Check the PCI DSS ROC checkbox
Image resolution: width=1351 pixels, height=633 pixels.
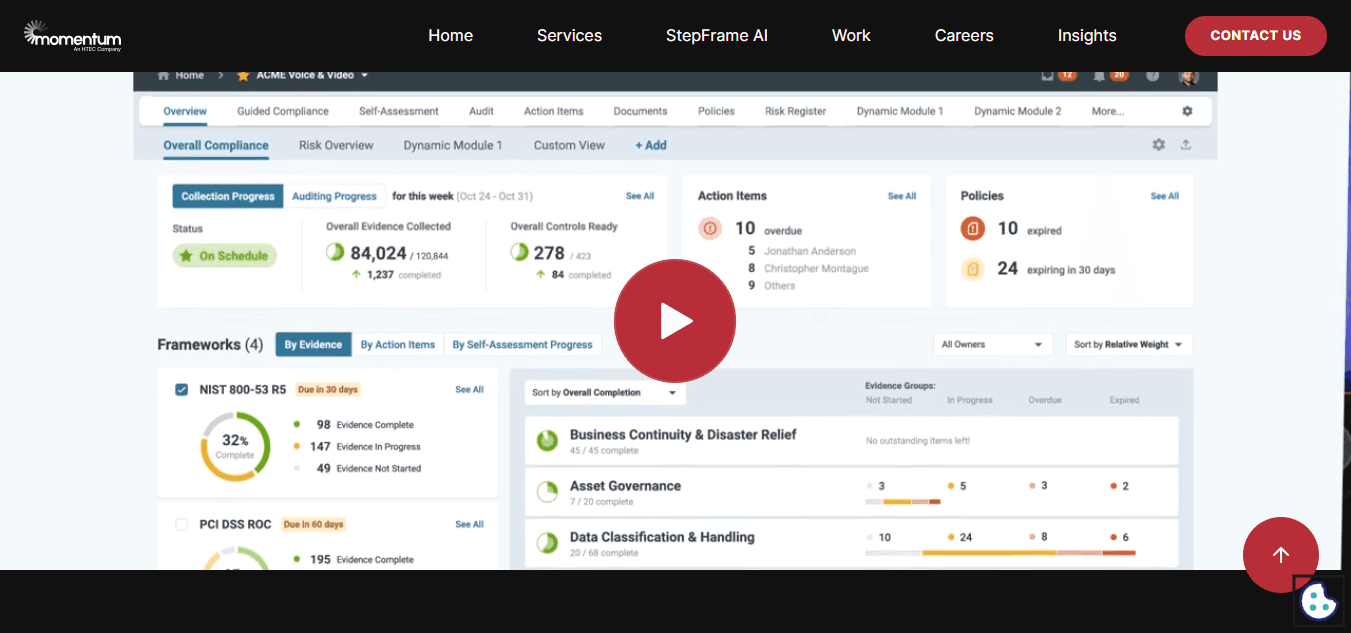click(x=181, y=524)
